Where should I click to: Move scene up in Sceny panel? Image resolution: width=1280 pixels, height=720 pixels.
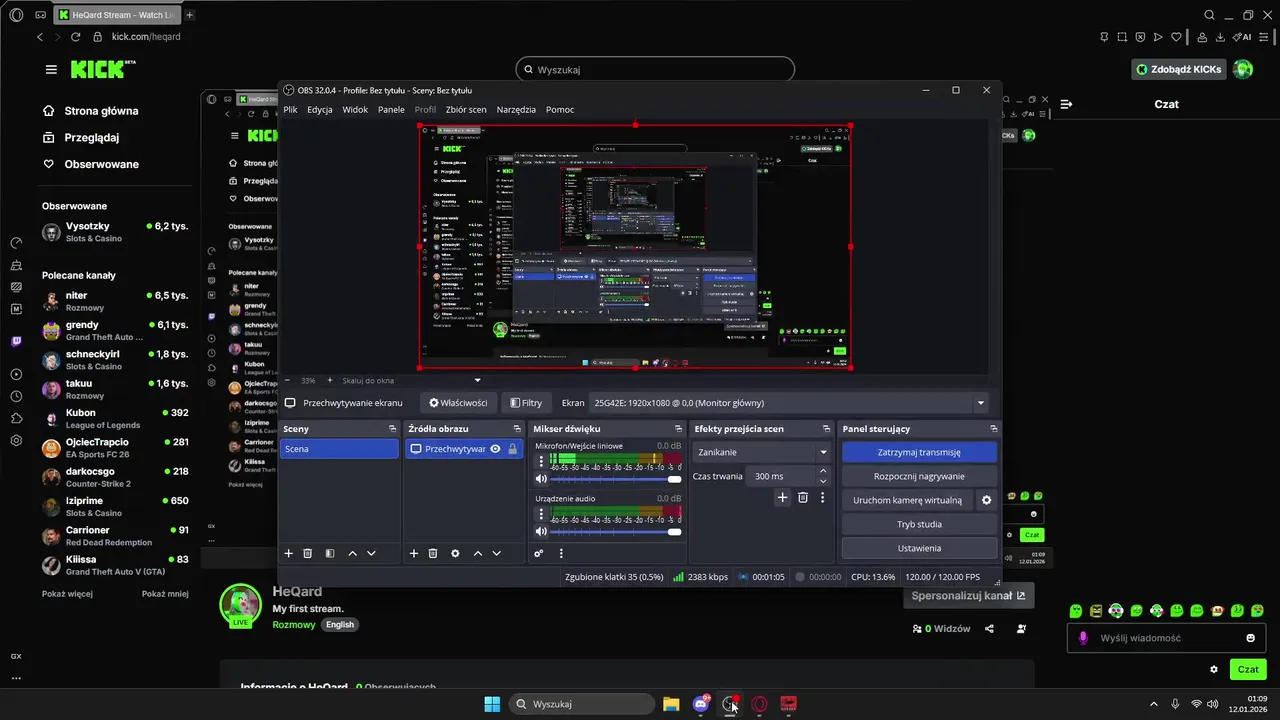point(352,553)
